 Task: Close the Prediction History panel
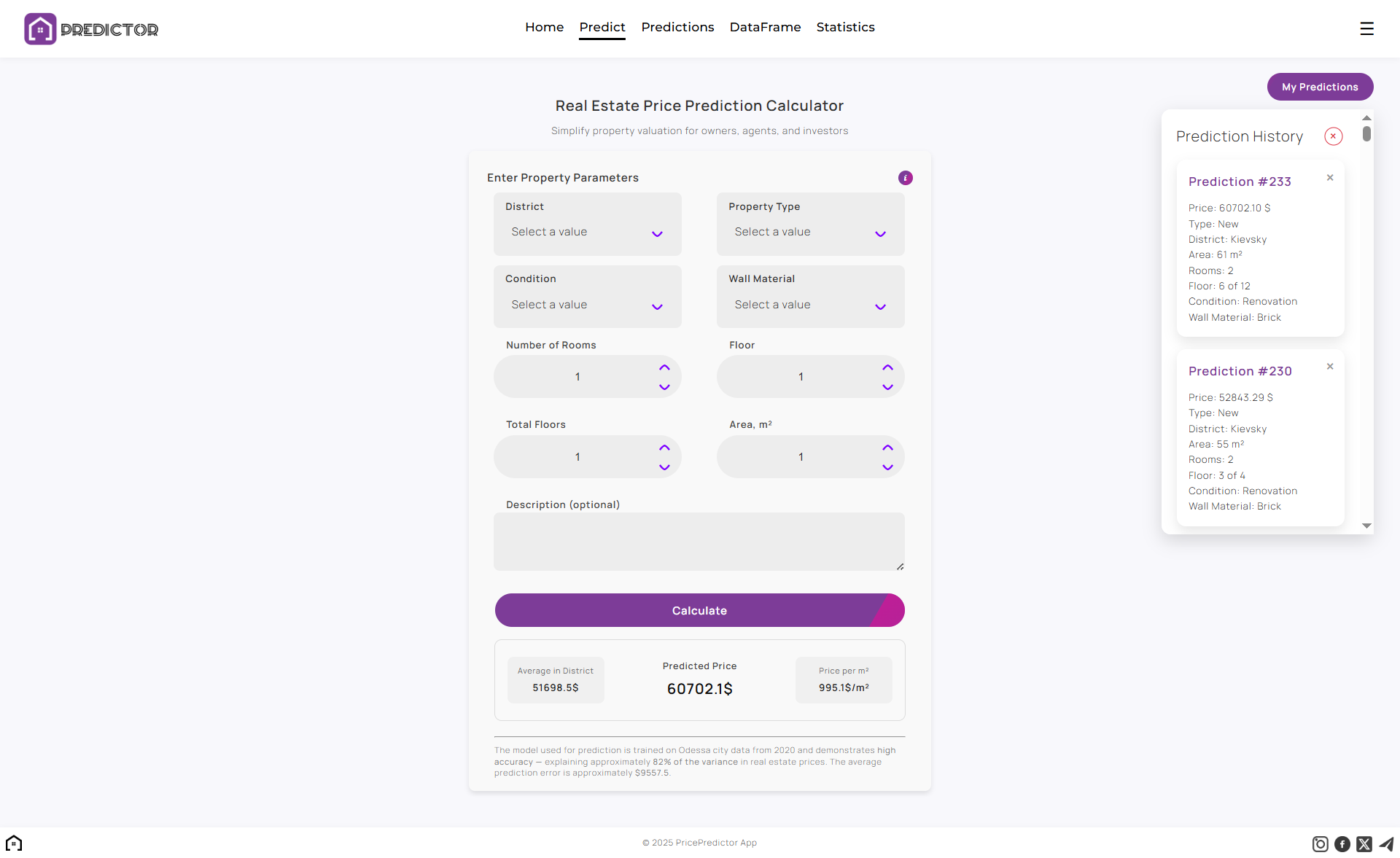pyautogui.click(x=1333, y=136)
